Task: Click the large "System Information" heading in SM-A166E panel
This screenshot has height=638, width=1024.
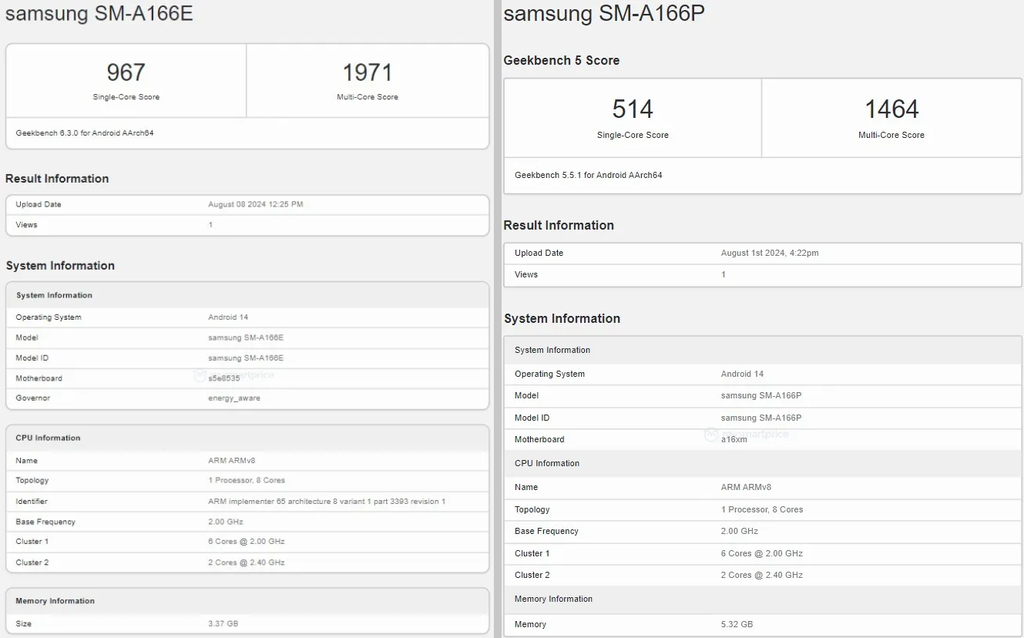Action: 60,265
